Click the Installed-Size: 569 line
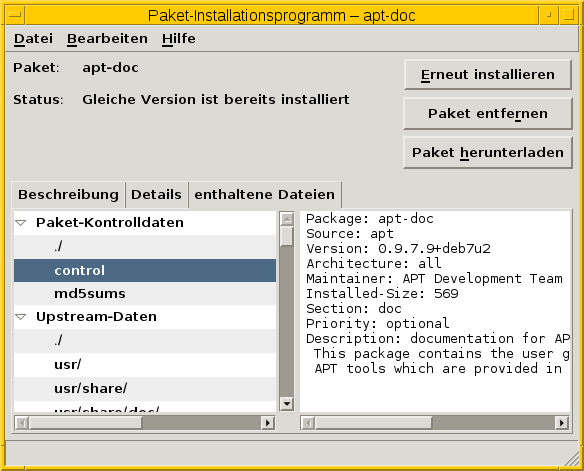This screenshot has height=471, width=584. [x=382, y=294]
